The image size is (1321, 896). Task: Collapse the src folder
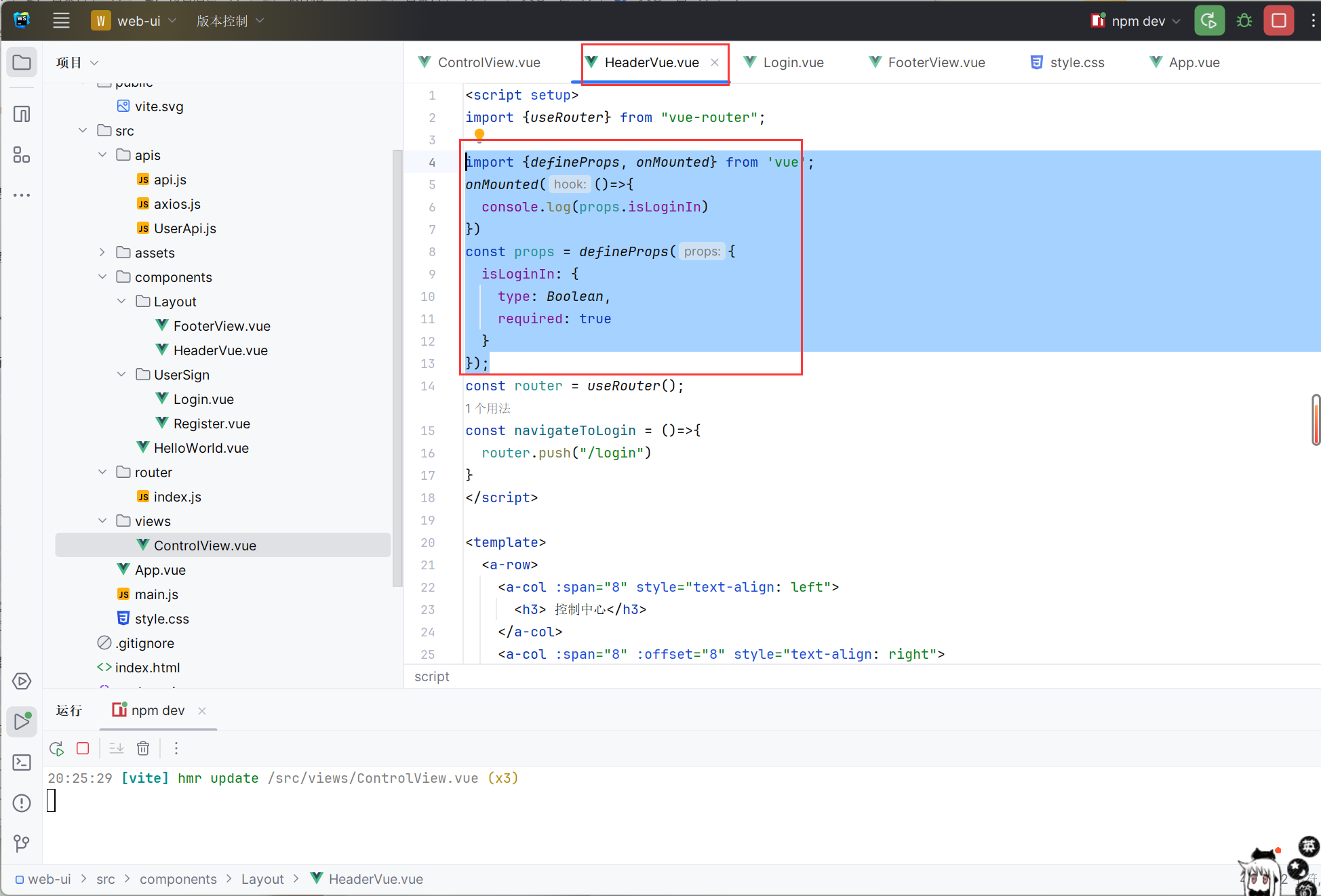click(83, 130)
